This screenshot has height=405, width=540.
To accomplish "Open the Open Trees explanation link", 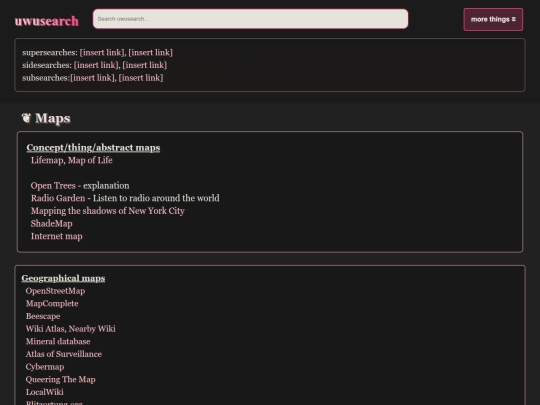I will [106, 186].
